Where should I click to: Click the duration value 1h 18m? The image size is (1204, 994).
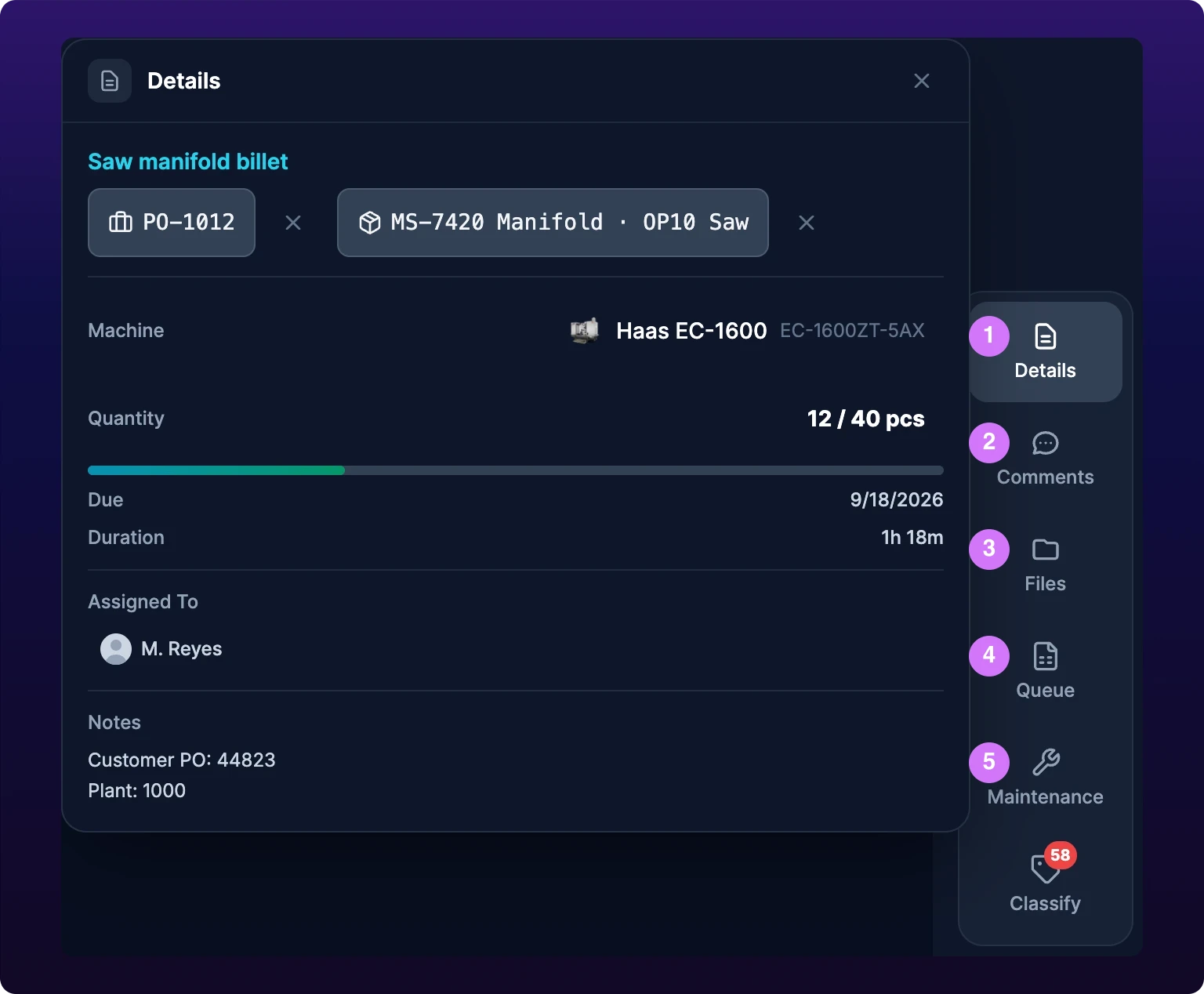(912, 538)
